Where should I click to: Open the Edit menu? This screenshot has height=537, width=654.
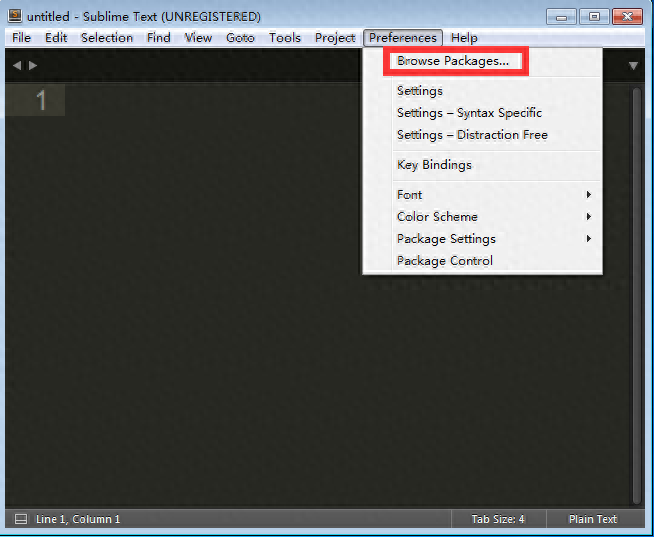tap(56, 38)
